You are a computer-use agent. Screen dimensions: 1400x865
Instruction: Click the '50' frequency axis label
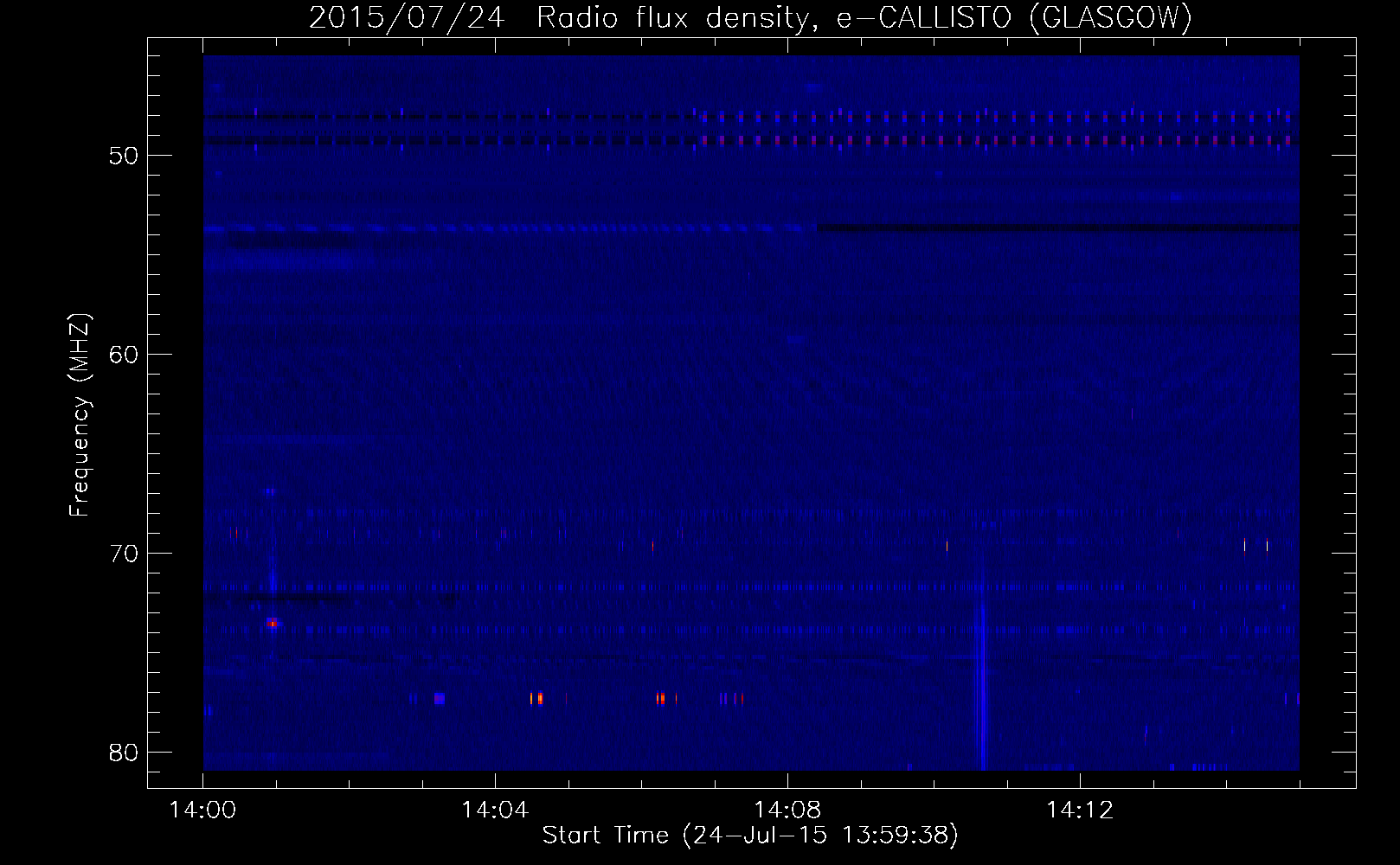point(125,156)
